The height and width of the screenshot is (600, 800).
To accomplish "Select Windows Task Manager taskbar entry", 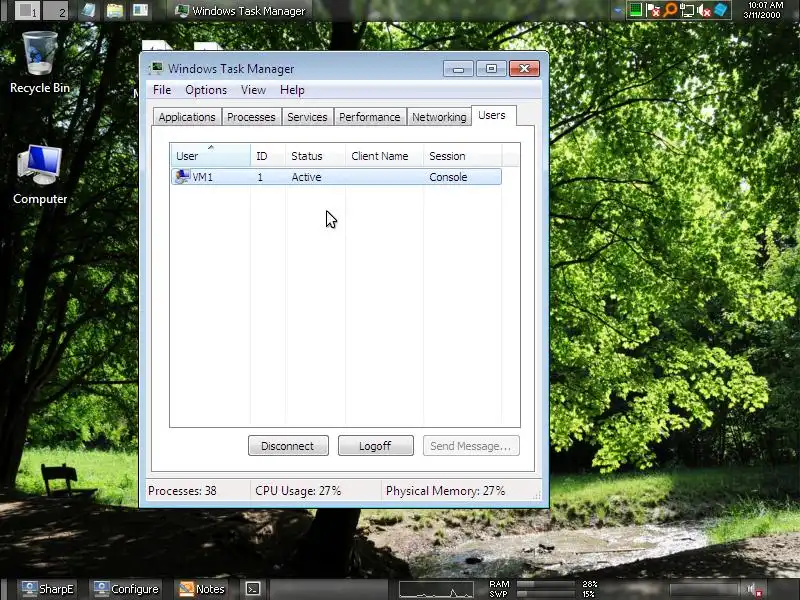I will [240, 11].
